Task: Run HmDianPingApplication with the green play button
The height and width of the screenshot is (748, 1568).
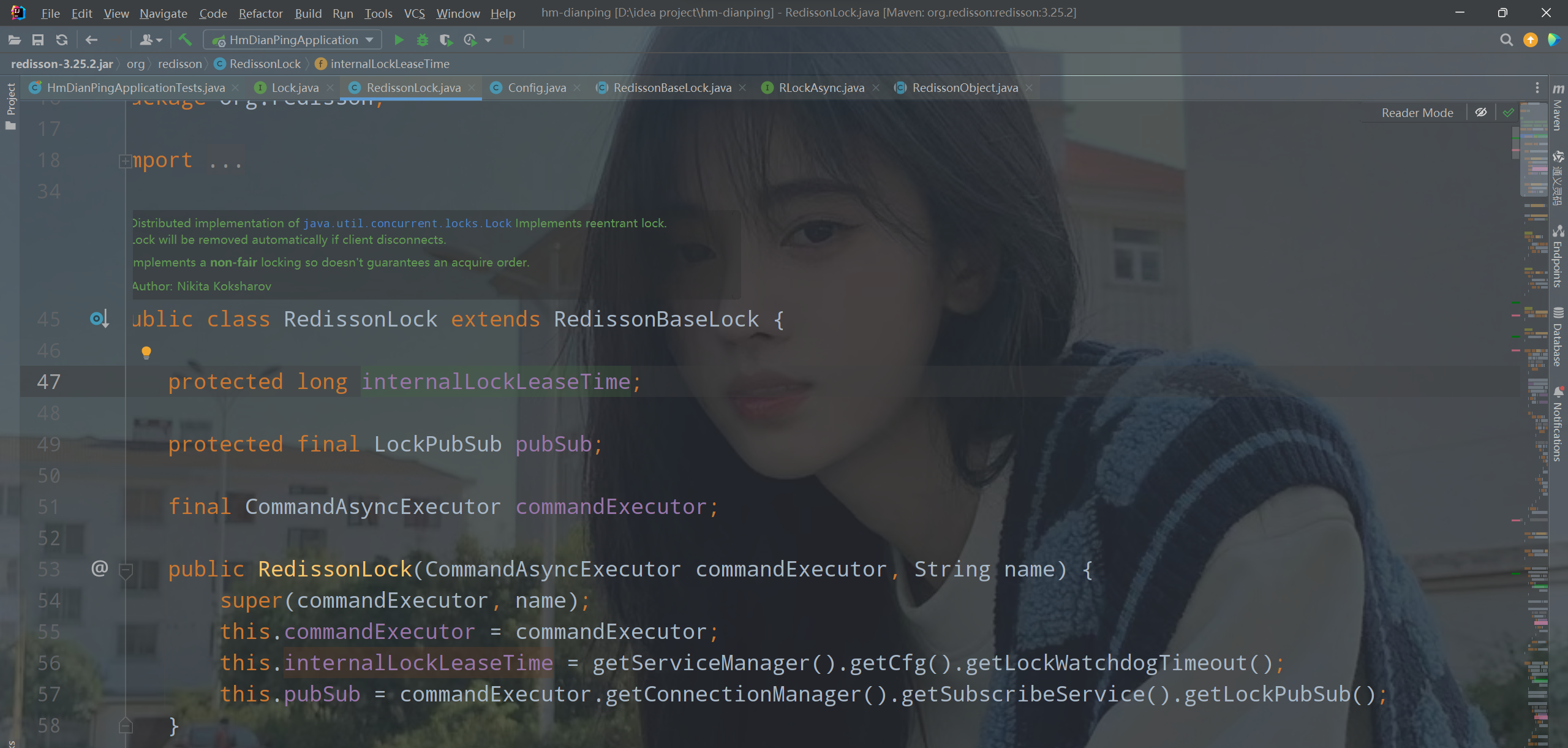Action: coord(399,40)
